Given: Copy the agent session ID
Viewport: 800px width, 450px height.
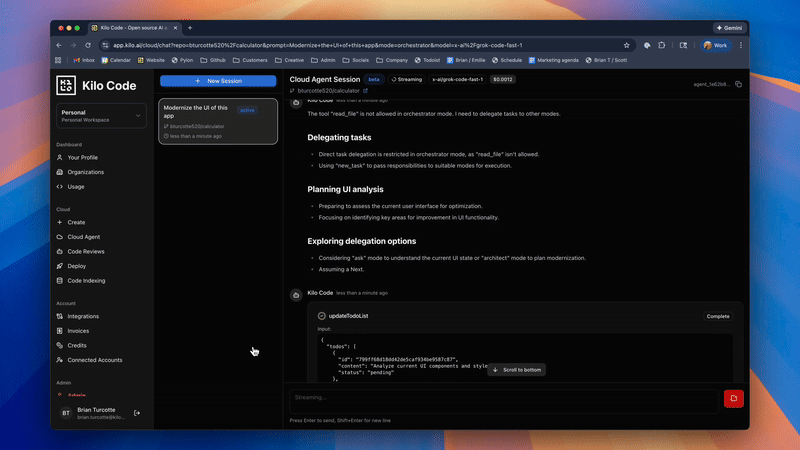Looking at the screenshot, I should click(738, 85).
